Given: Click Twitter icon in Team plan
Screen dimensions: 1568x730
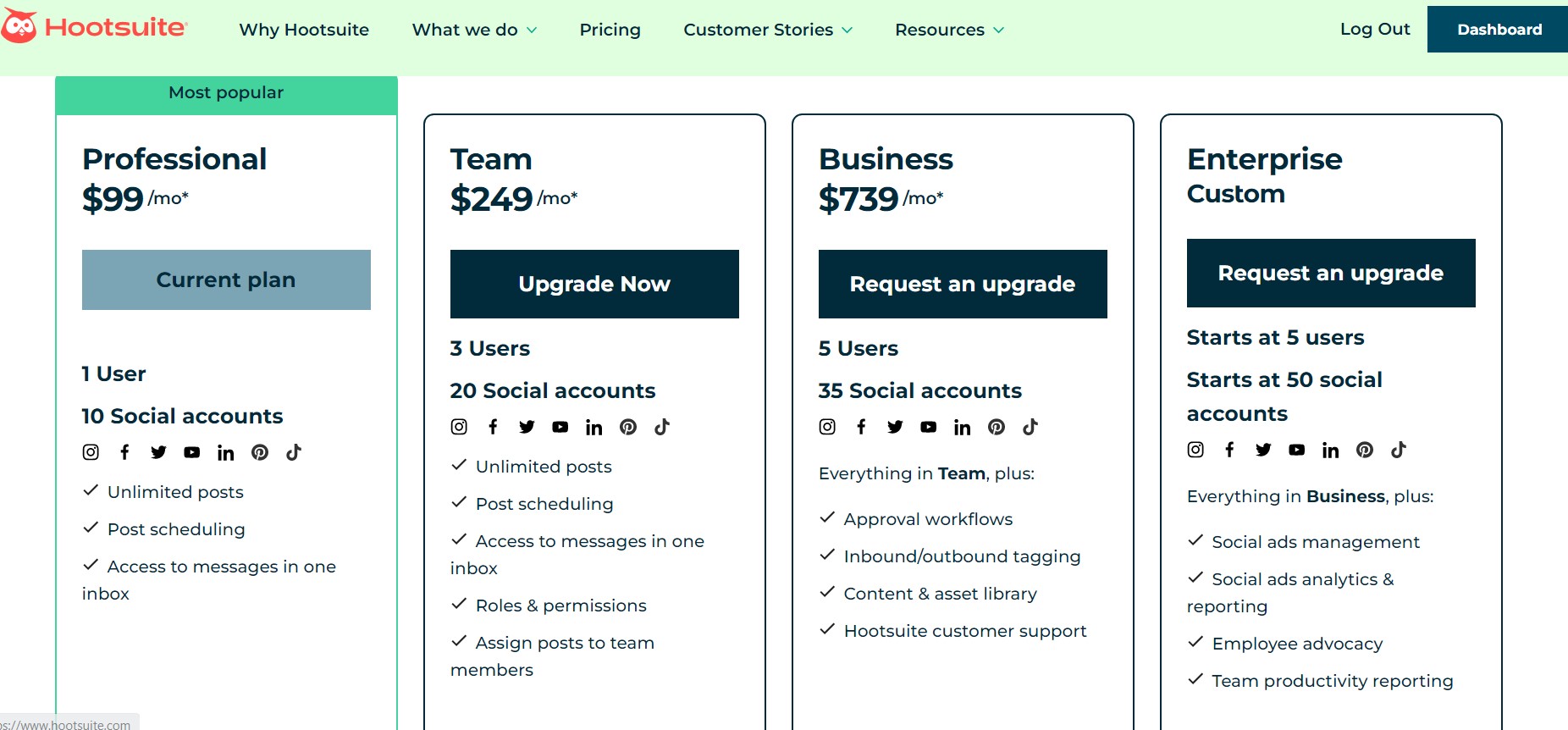Looking at the screenshot, I should pyautogui.click(x=527, y=427).
